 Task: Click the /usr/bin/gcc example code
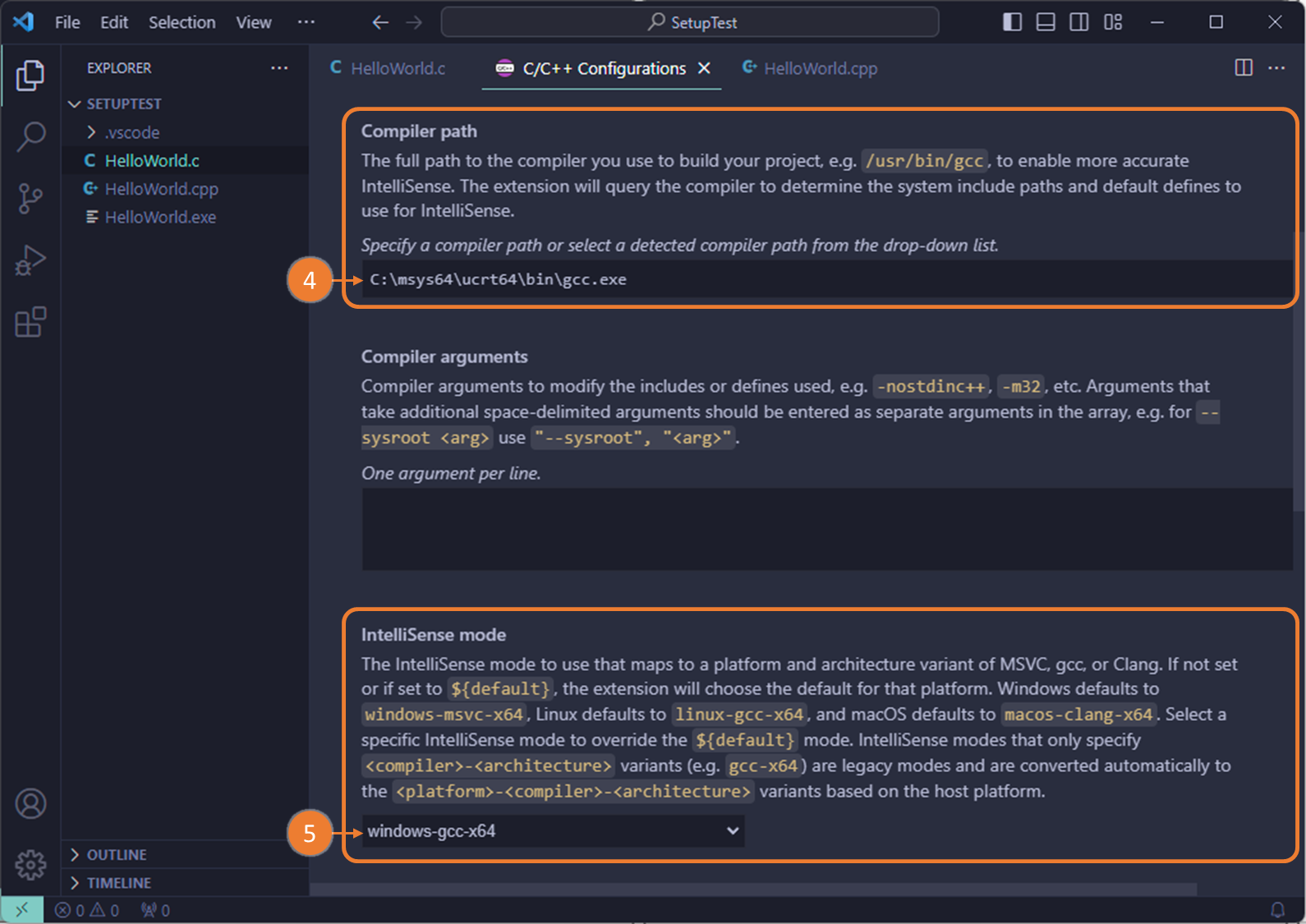point(924,161)
